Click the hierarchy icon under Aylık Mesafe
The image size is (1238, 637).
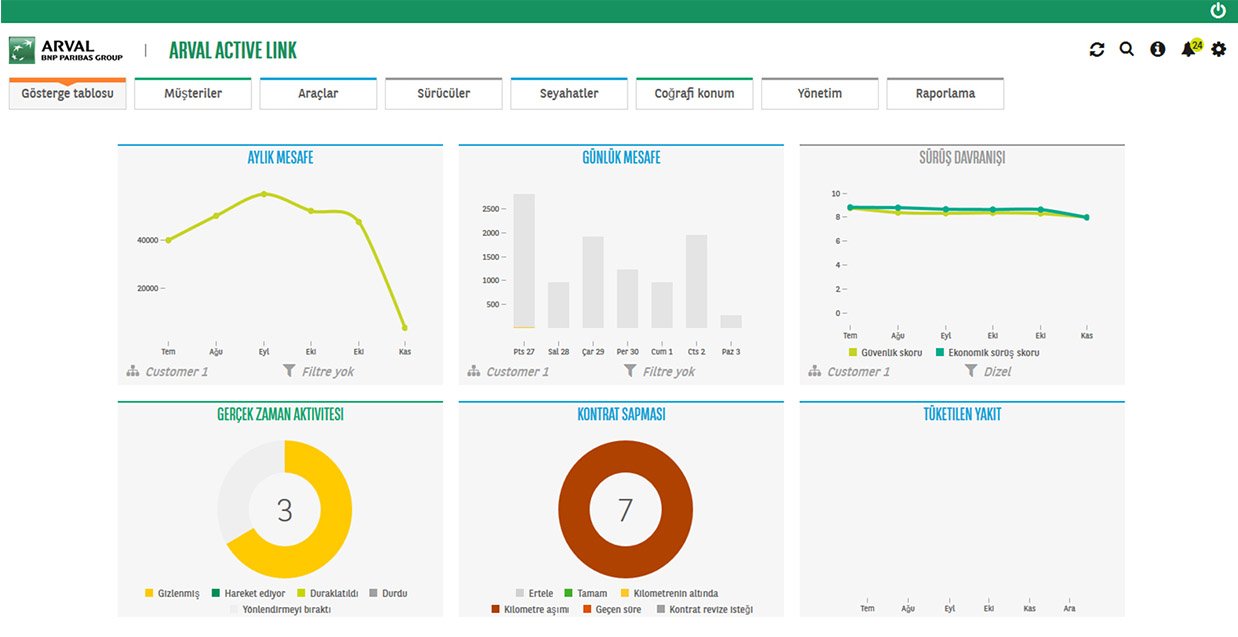coord(133,371)
